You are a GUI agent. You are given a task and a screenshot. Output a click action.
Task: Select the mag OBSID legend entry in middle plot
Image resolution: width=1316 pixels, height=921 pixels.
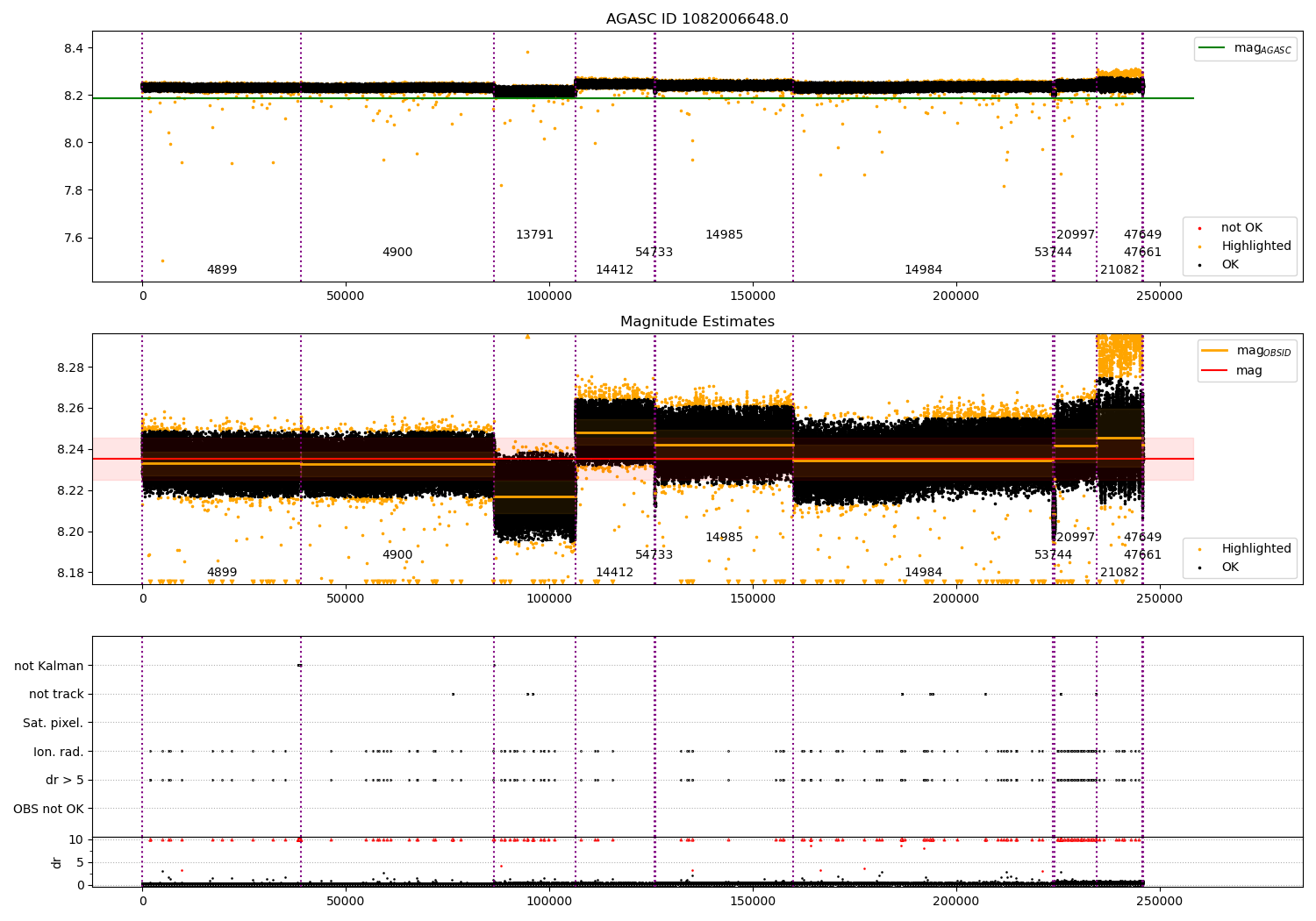tap(1247, 351)
